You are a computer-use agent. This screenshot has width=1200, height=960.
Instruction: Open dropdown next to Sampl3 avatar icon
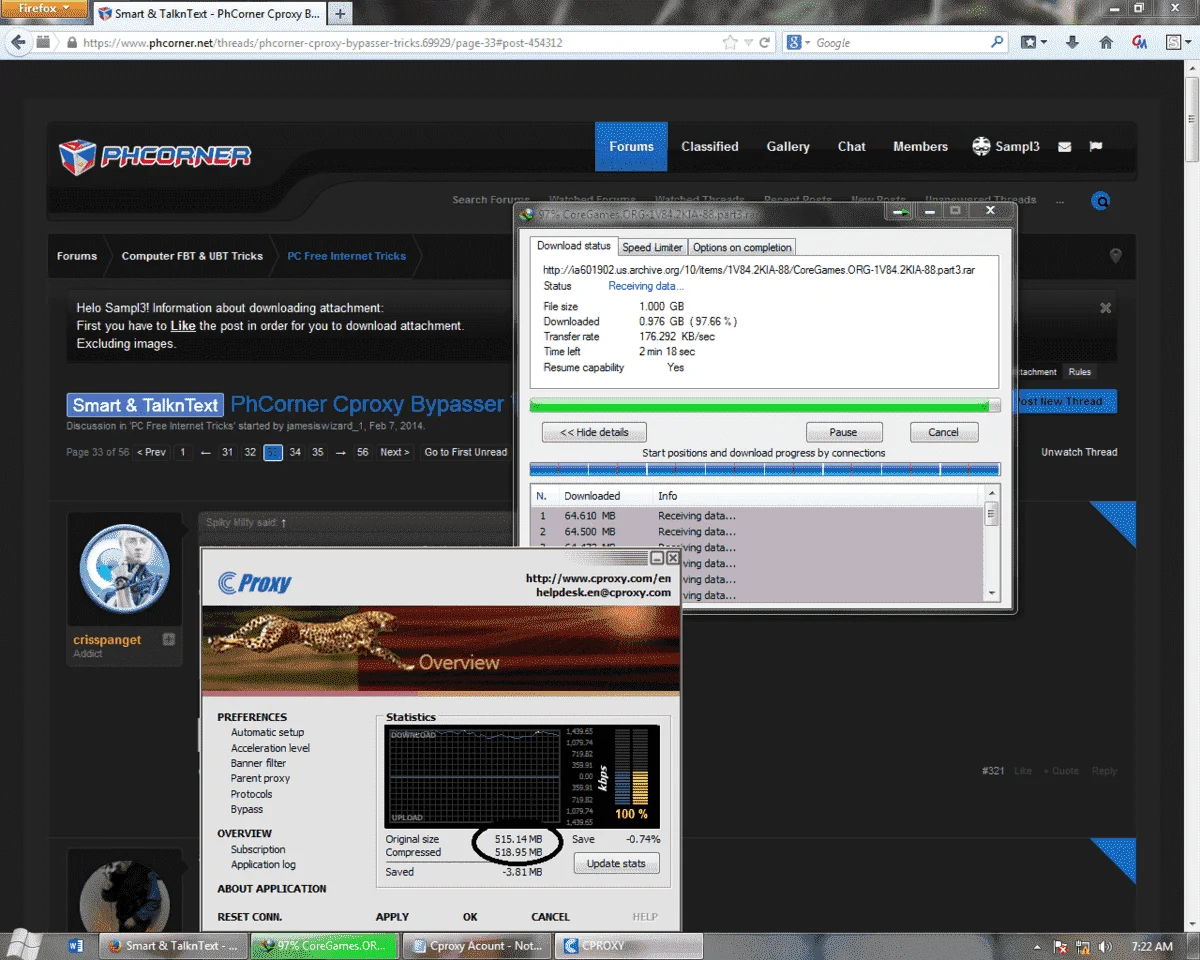point(1005,147)
